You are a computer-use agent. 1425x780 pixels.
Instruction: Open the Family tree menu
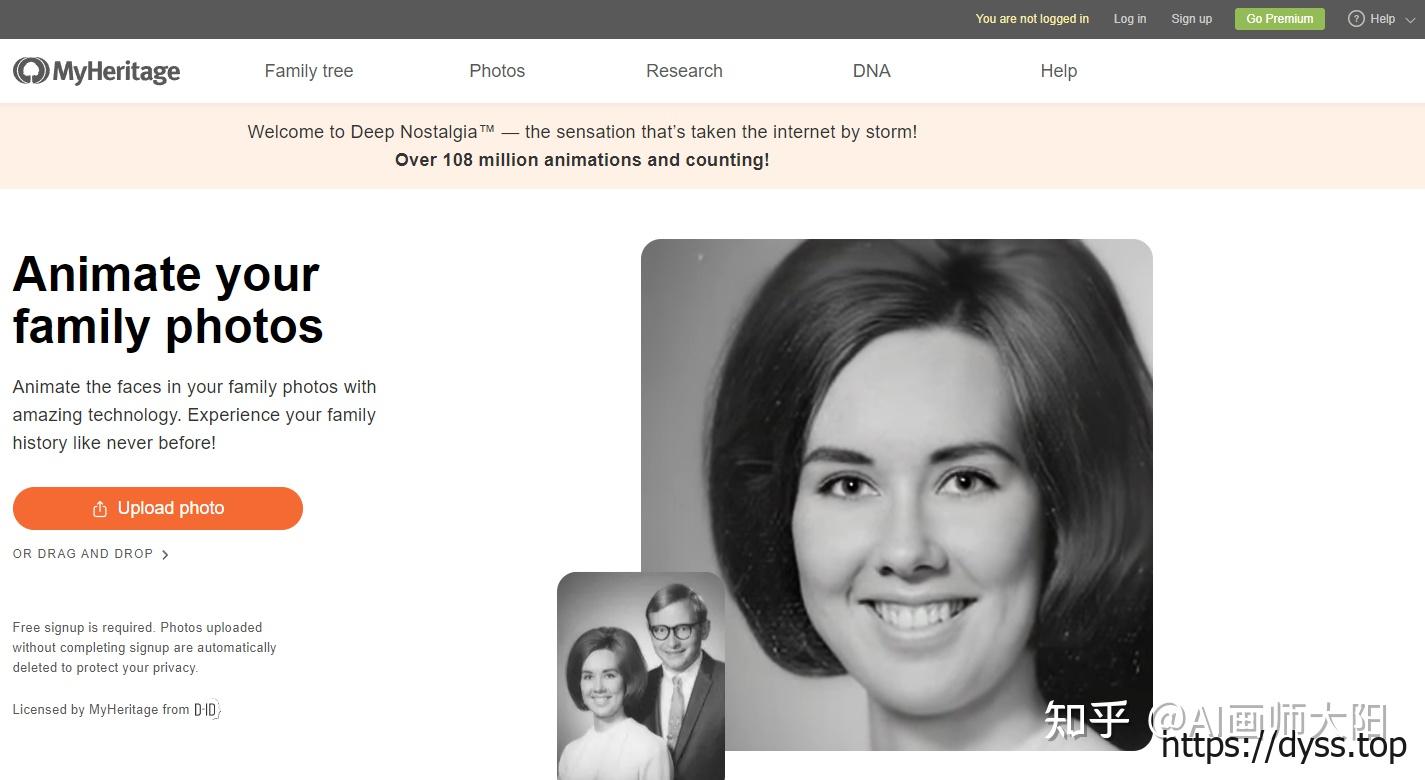[308, 71]
